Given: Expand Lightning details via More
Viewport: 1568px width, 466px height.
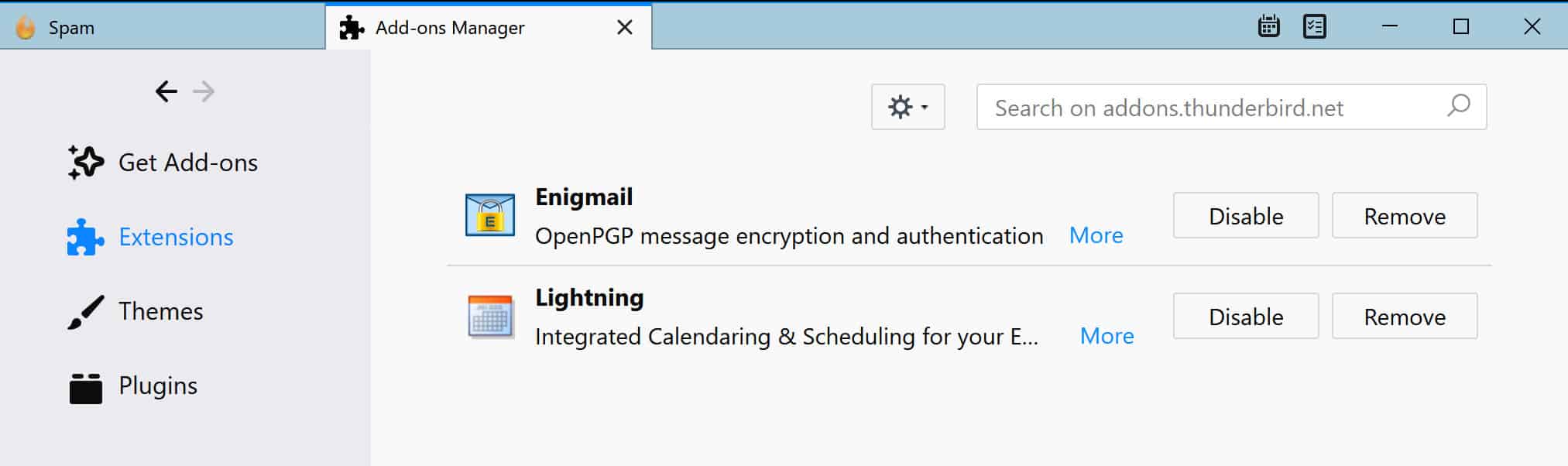Looking at the screenshot, I should pos(1107,336).
